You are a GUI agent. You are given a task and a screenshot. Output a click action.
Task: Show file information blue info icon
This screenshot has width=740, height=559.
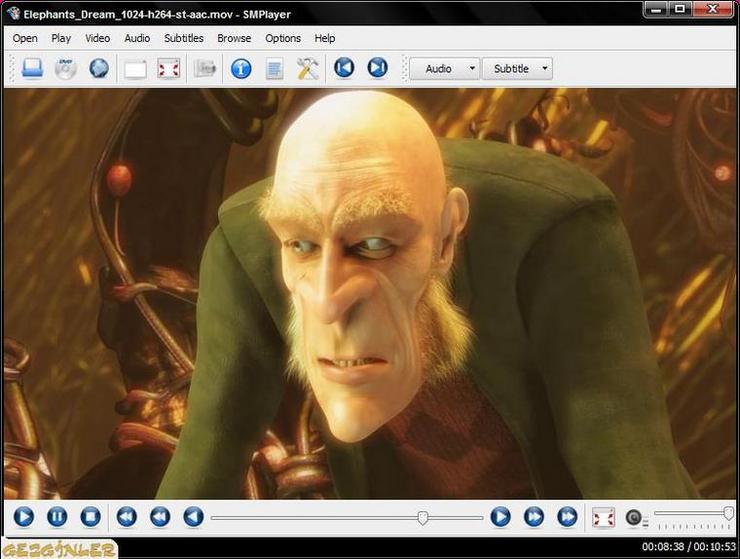[x=241, y=69]
